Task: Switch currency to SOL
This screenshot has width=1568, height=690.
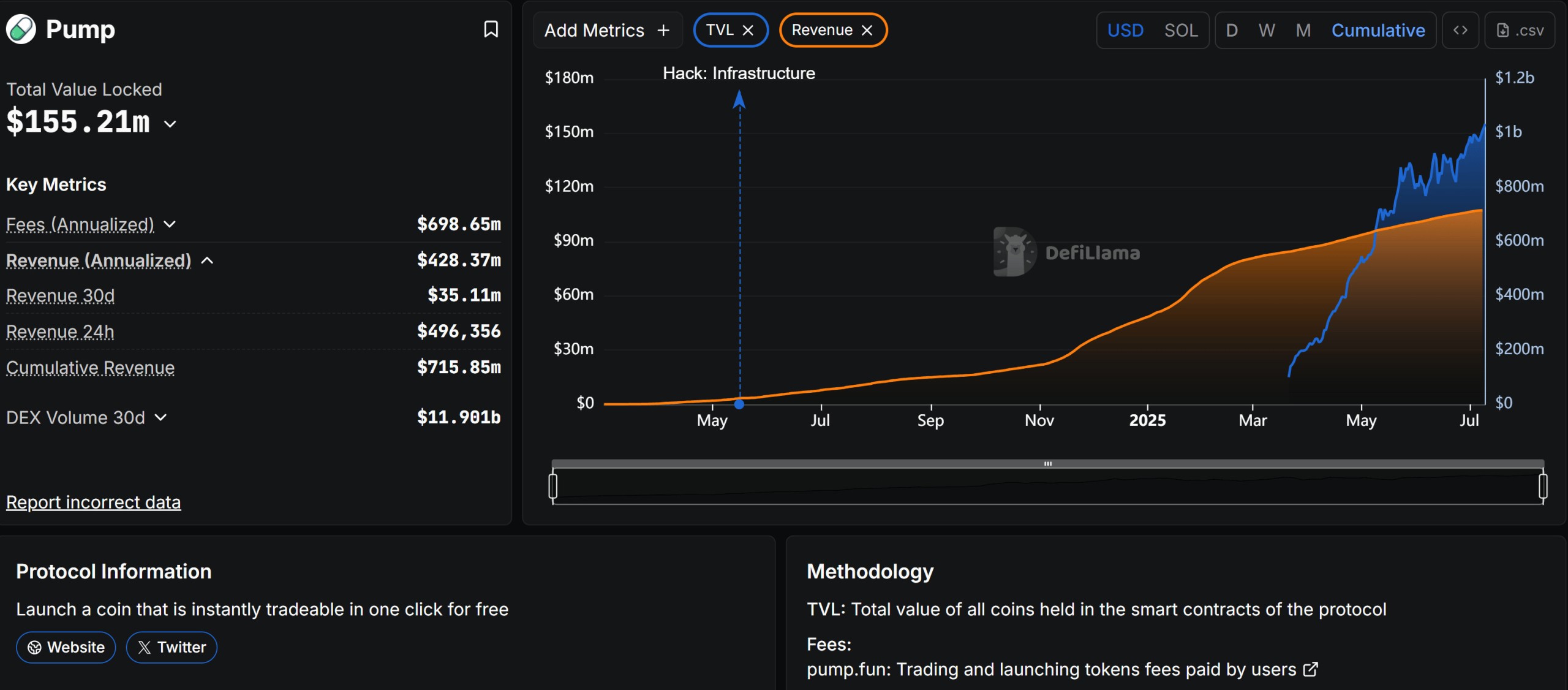Action: [1181, 30]
